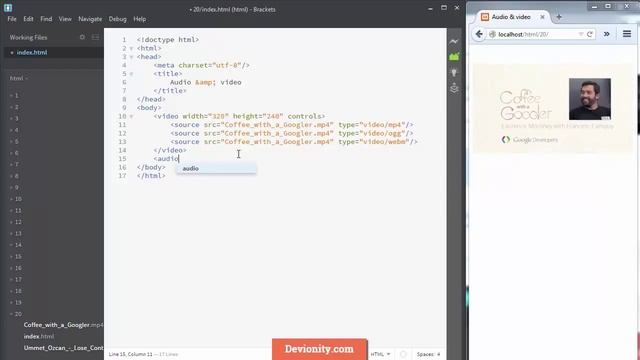Open Coffee_with_a_Googler.mp4 in file tree
This screenshot has width=640, height=360.
(63, 325)
